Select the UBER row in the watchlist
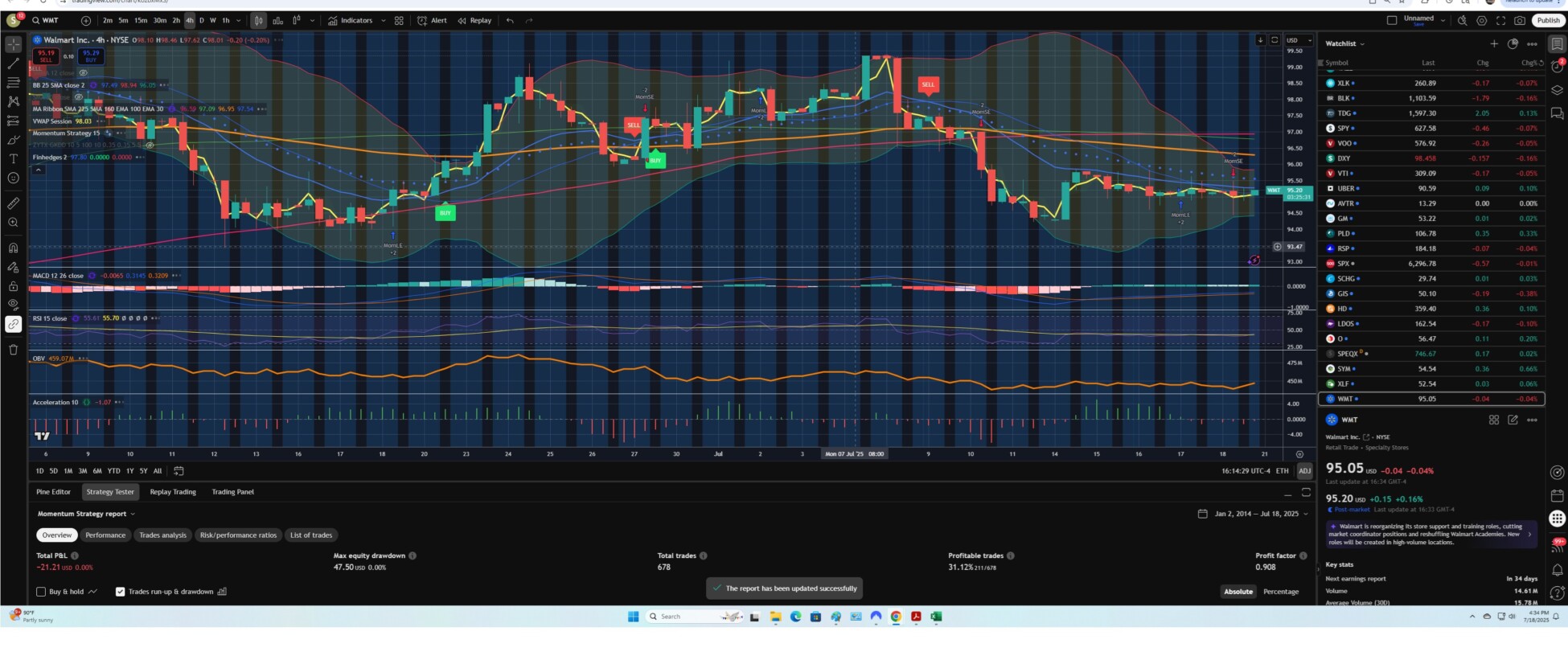 1431,188
